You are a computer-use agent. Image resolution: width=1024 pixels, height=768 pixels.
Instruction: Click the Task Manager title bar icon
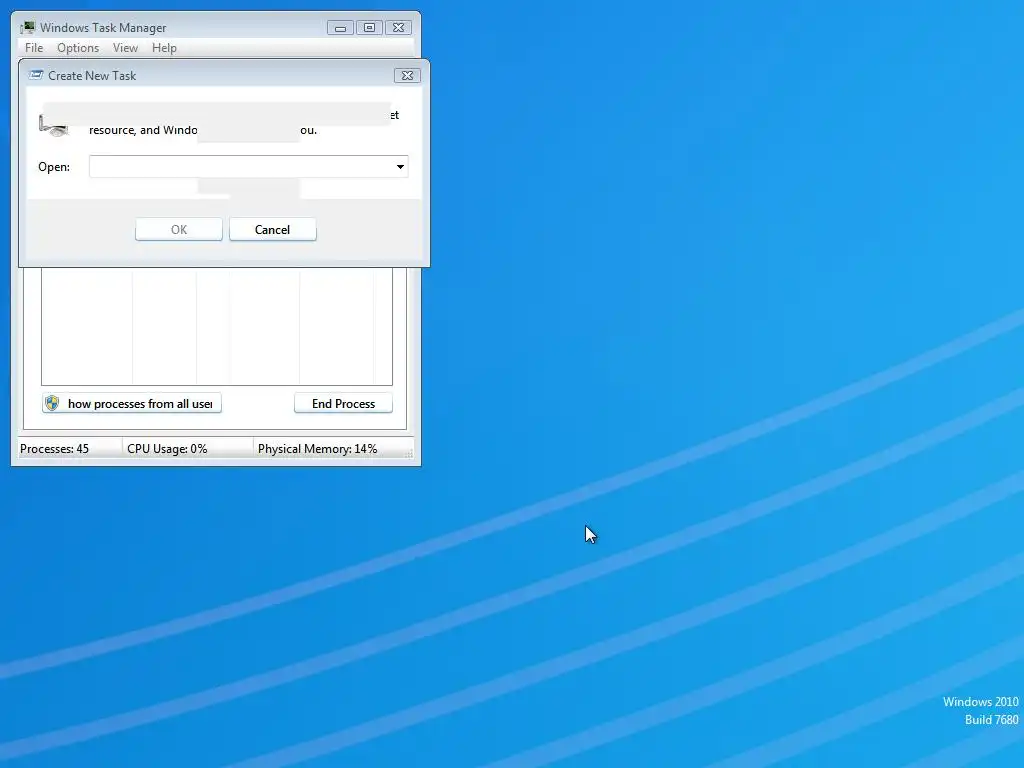pyautogui.click(x=27, y=27)
